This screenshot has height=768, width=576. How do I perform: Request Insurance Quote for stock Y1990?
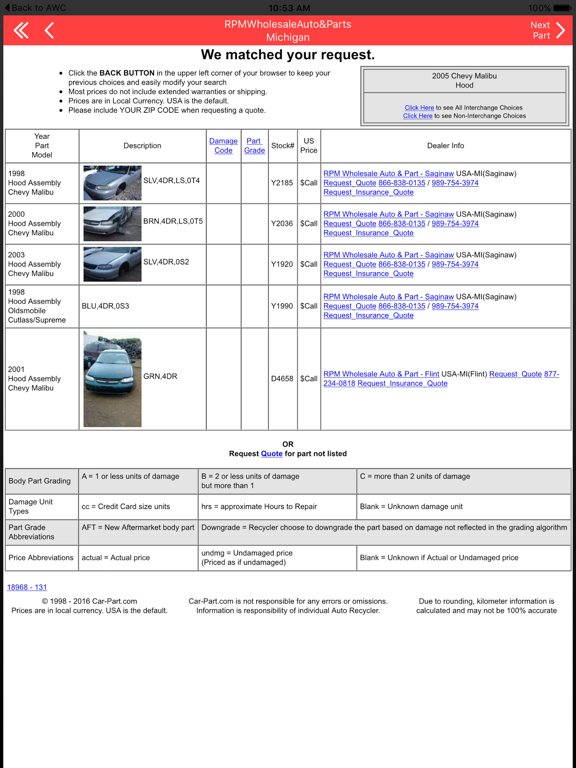(x=368, y=315)
